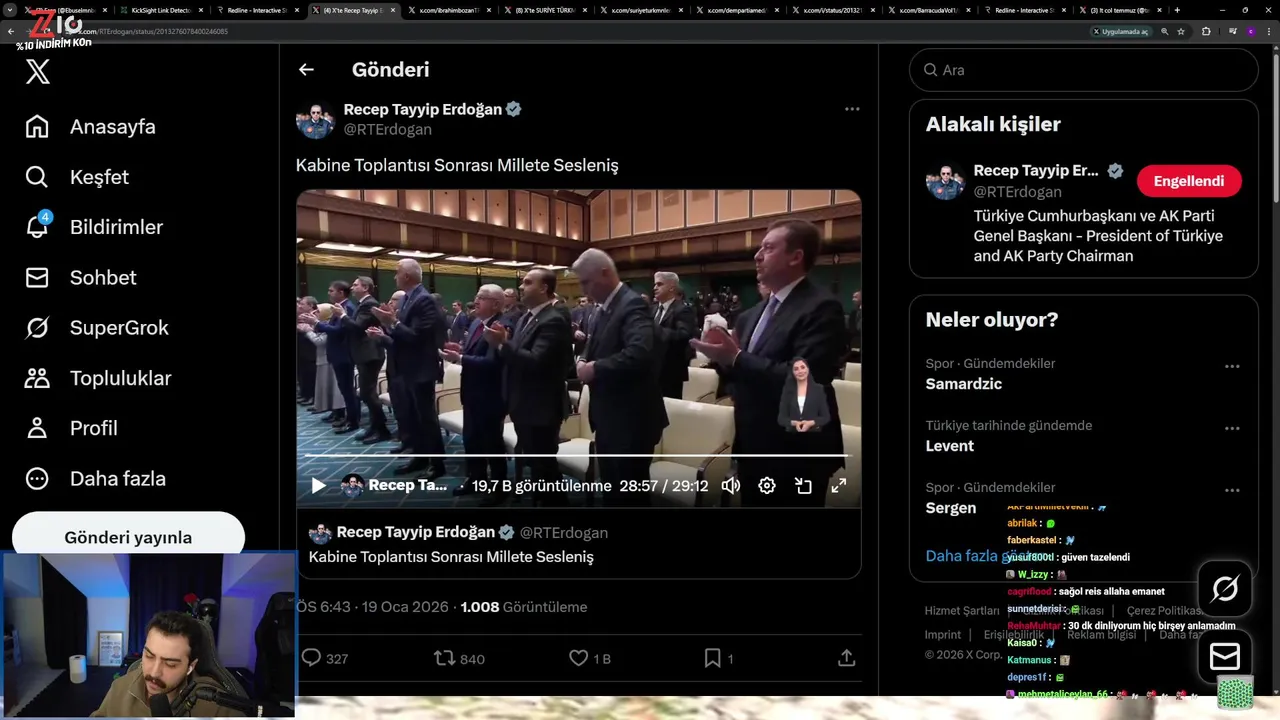Bookmark the post

pos(719,658)
